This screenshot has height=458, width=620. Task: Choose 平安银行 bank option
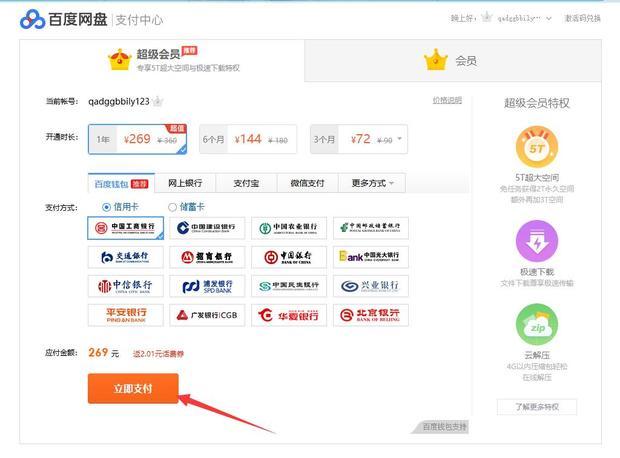[x=126, y=315]
